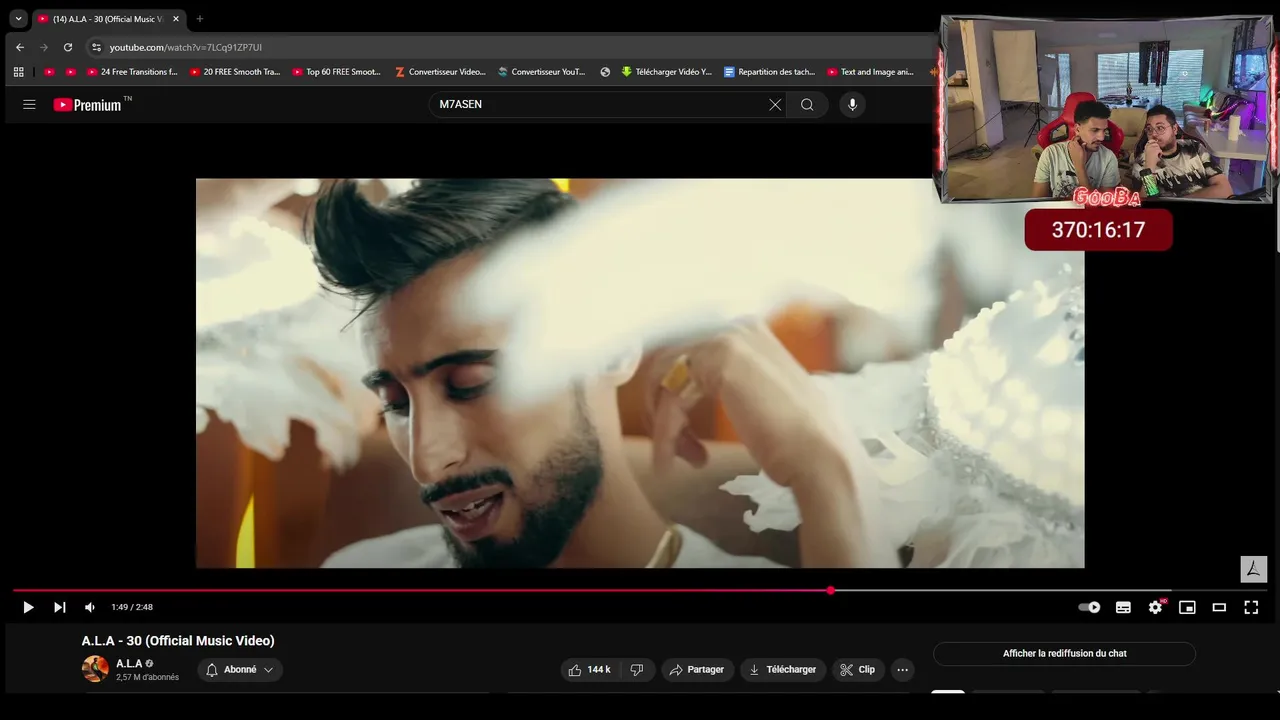Open '20 FREE Smooth Tra...' bookmark
Image resolution: width=1280 pixels, height=720 pixels.
coord(235,72)
